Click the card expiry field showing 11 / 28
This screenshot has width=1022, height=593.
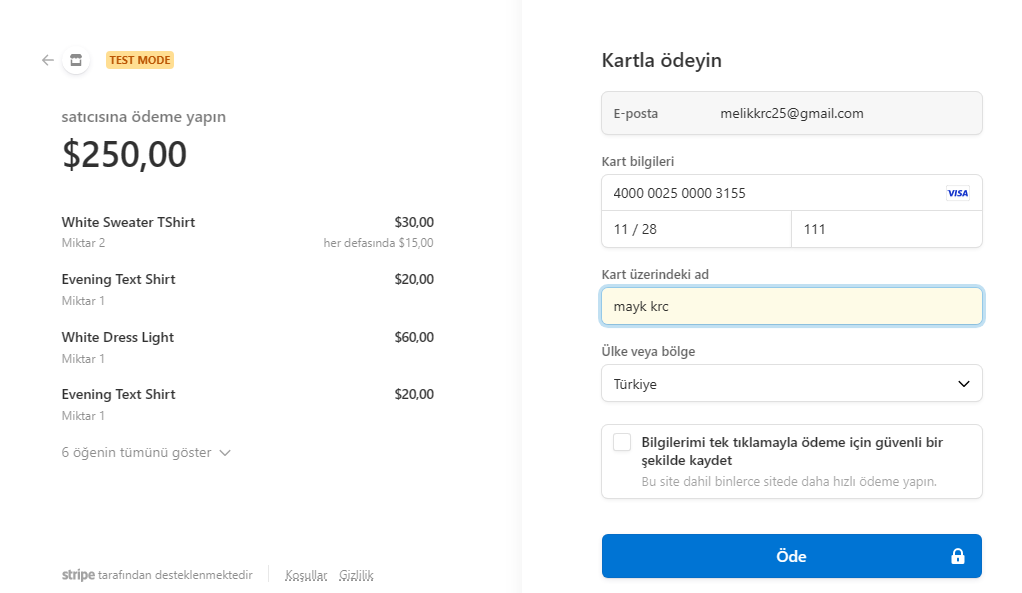pos(695,229)
